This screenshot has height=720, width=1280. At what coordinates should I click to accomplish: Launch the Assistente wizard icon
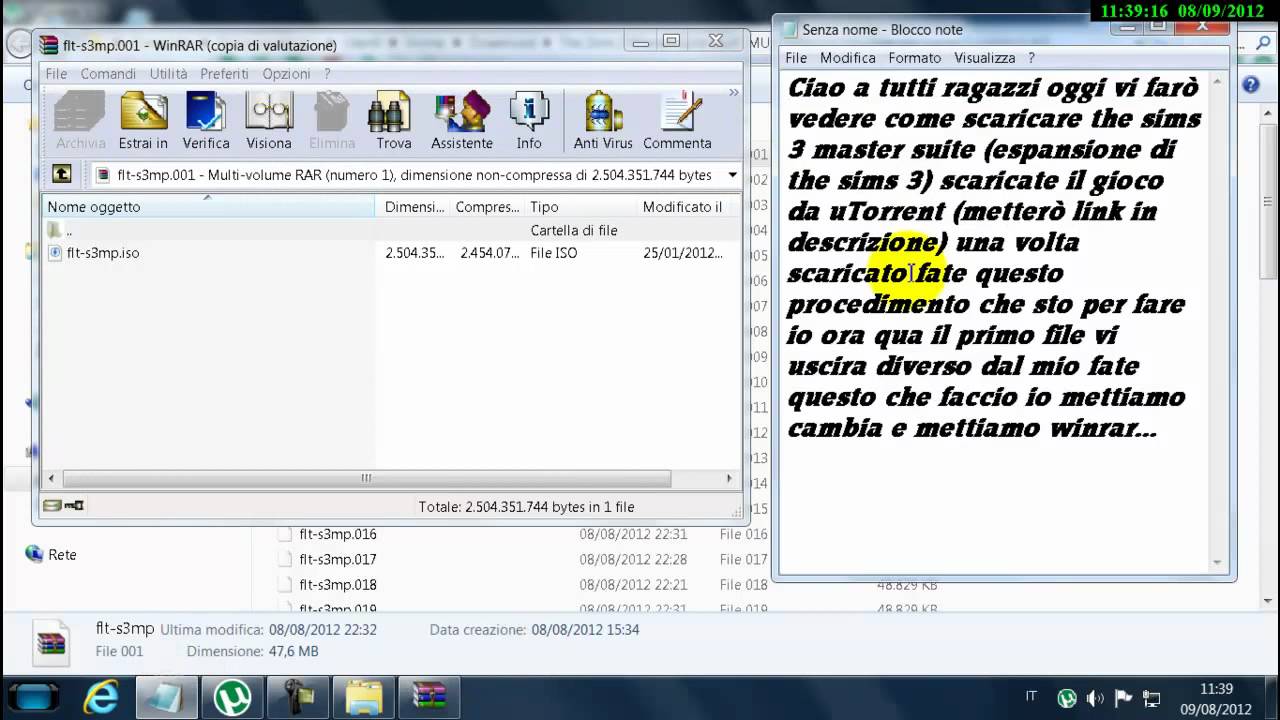pyautogui.click(x=462, y=120)
